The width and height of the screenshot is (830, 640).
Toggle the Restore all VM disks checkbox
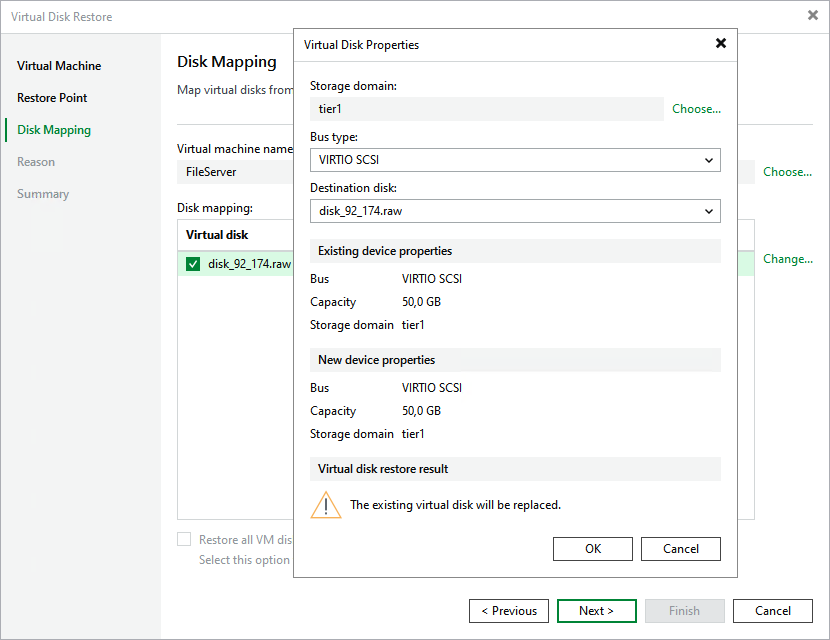[x=184, y=539]
